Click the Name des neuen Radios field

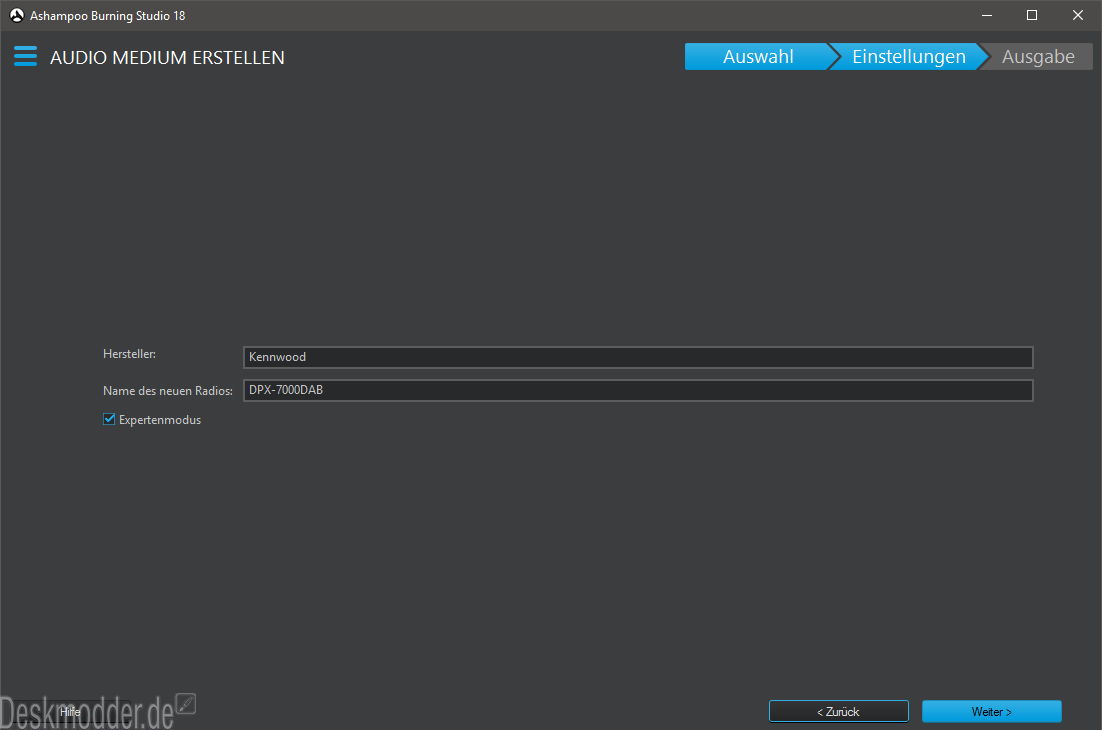tap(638, 391)
